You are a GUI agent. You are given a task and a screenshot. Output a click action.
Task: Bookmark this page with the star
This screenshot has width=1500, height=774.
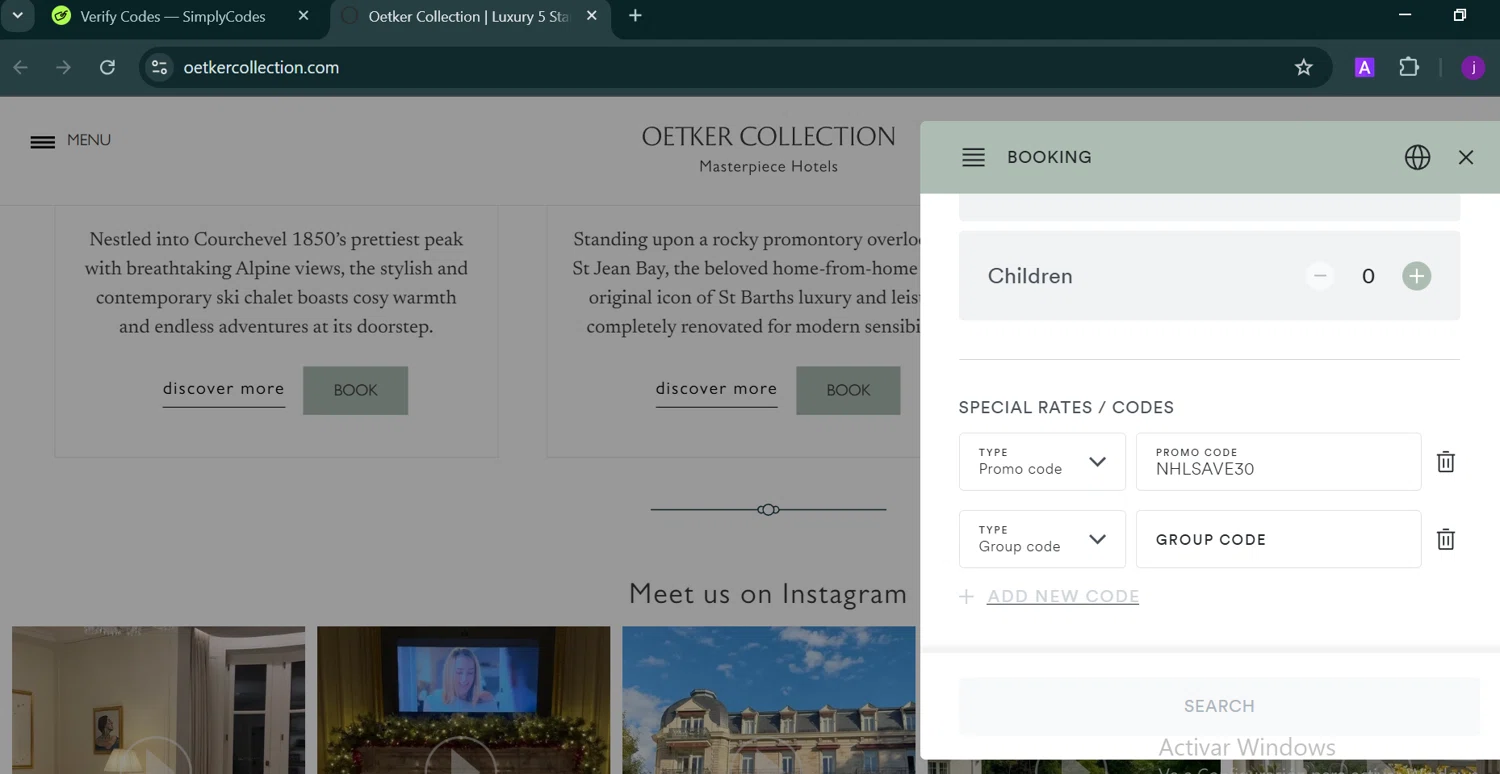[1303, 67]
